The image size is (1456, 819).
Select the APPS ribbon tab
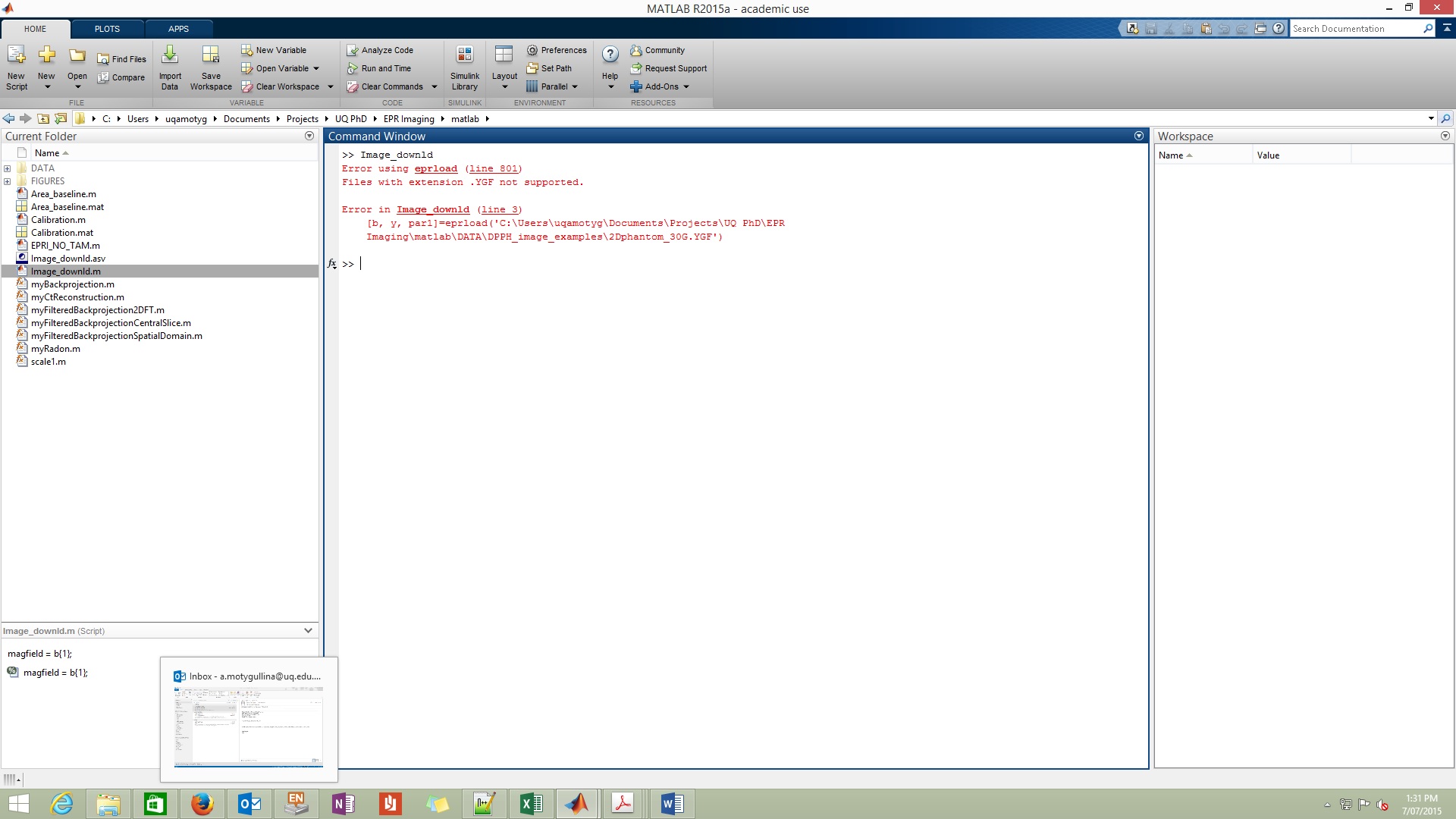[x=178, y=28]
